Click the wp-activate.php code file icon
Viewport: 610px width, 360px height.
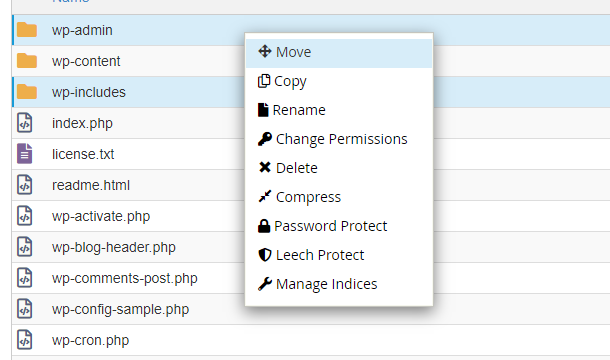[25, 216]
